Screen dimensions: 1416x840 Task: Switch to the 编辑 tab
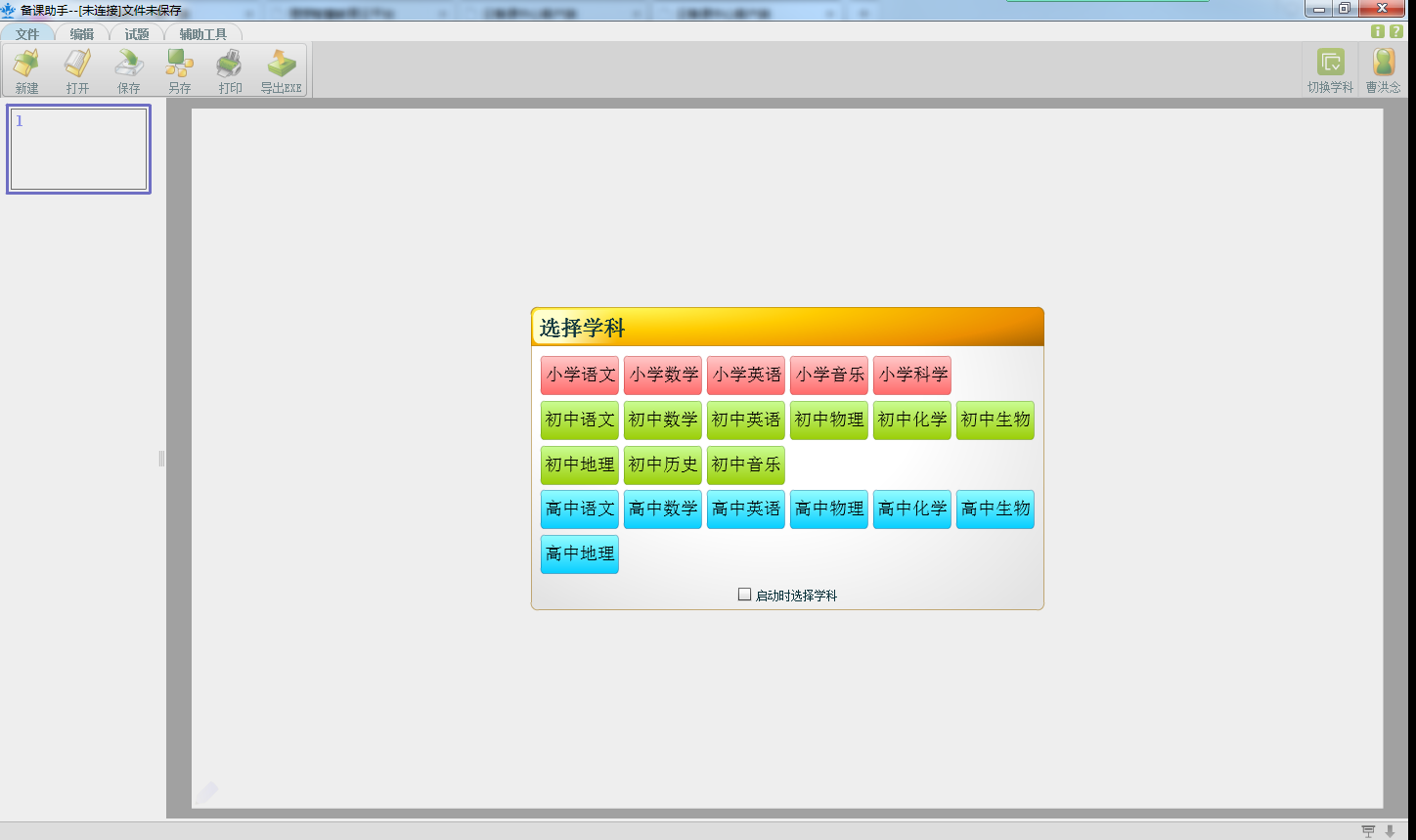[x=82, y=34]
